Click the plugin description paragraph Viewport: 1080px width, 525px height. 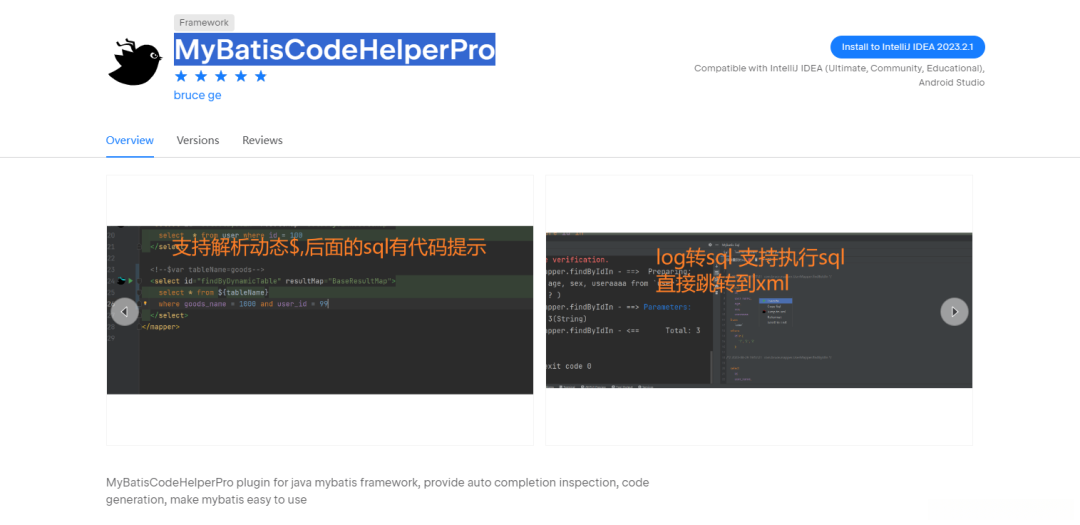point(377,491)
